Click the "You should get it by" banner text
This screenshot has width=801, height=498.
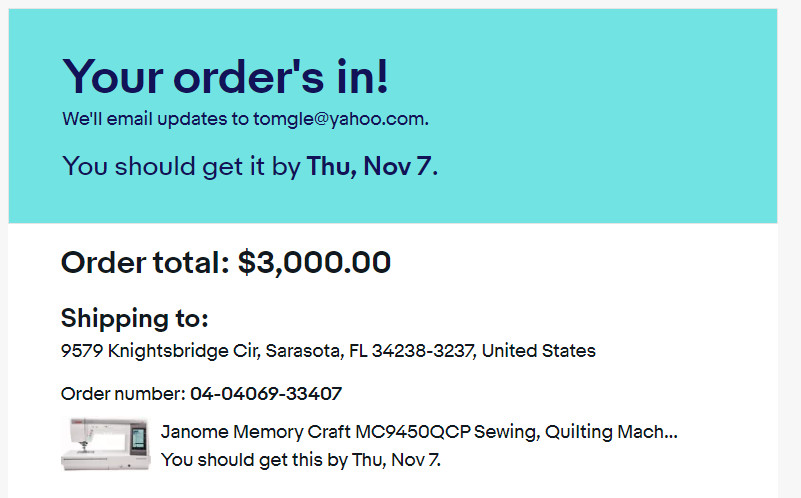tap(181, 167)
